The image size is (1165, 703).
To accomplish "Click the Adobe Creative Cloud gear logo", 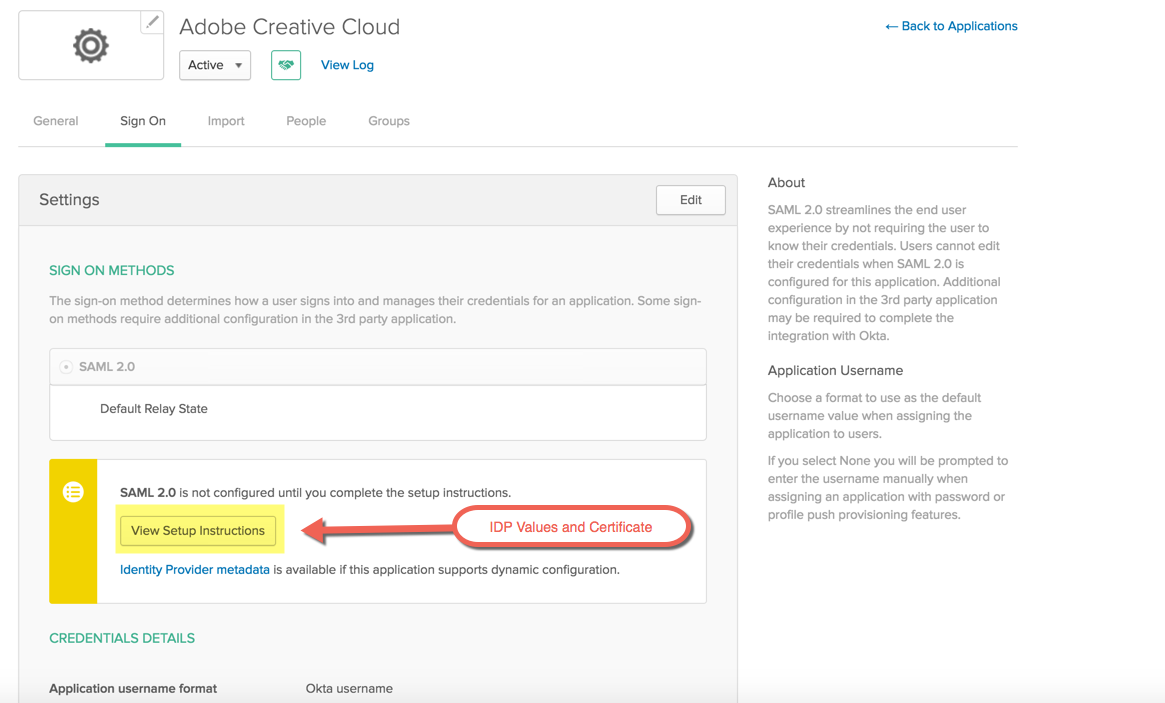I will [x=90, y=44].
